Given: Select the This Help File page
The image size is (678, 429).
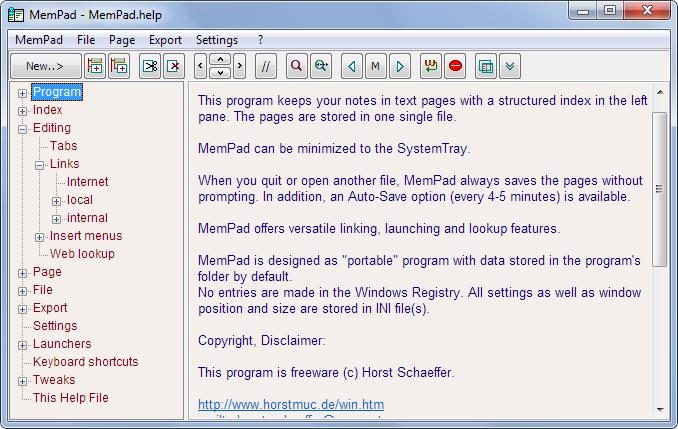Looking at the screenshot, I should point(71,398).
